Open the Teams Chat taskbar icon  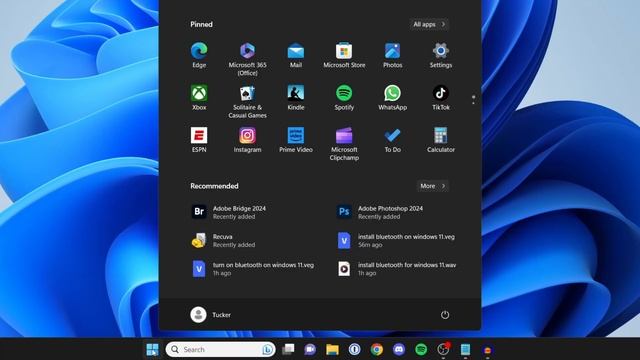pos(310,349)
